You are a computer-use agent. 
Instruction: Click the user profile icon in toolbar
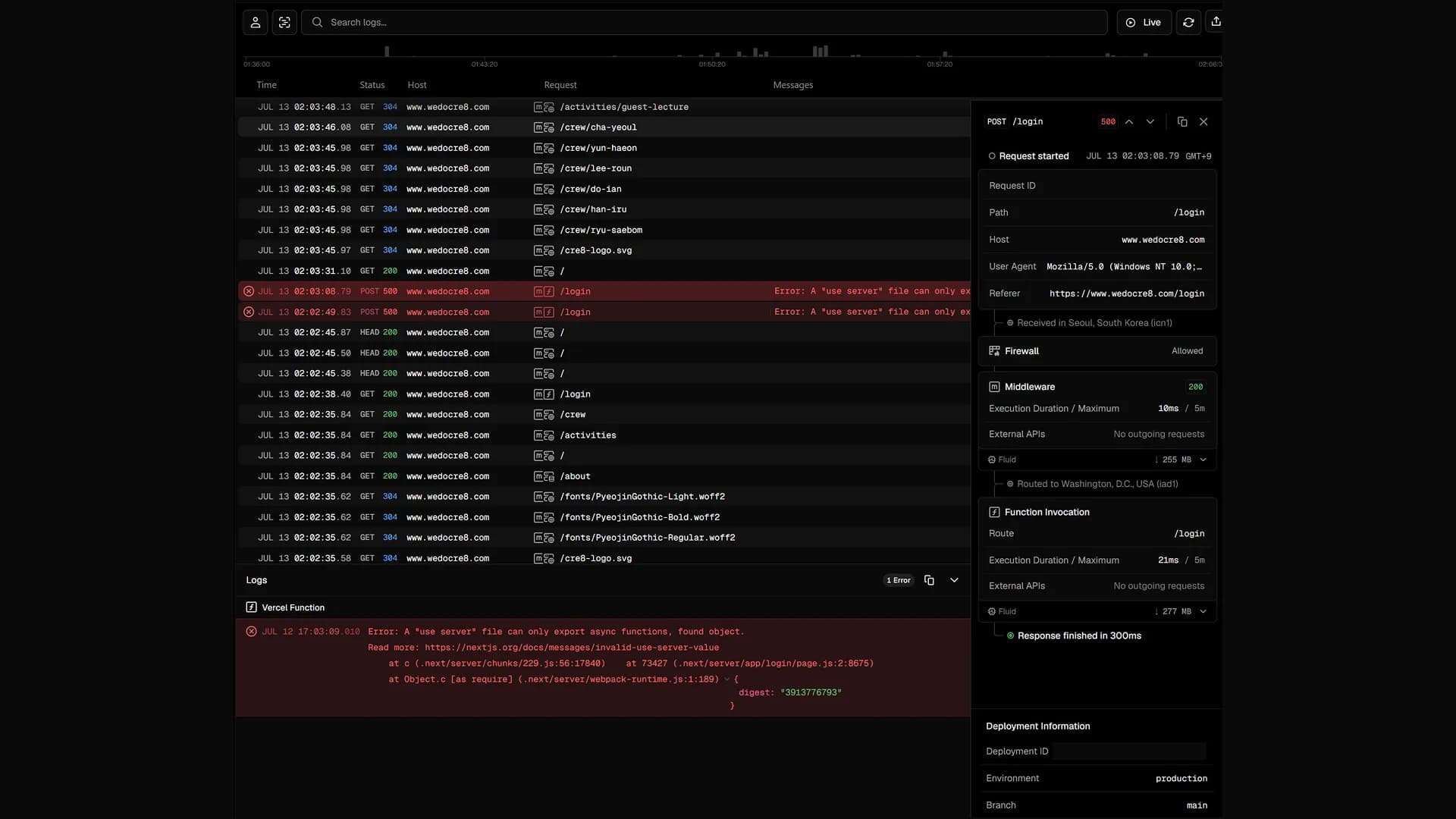click(256, 22)
